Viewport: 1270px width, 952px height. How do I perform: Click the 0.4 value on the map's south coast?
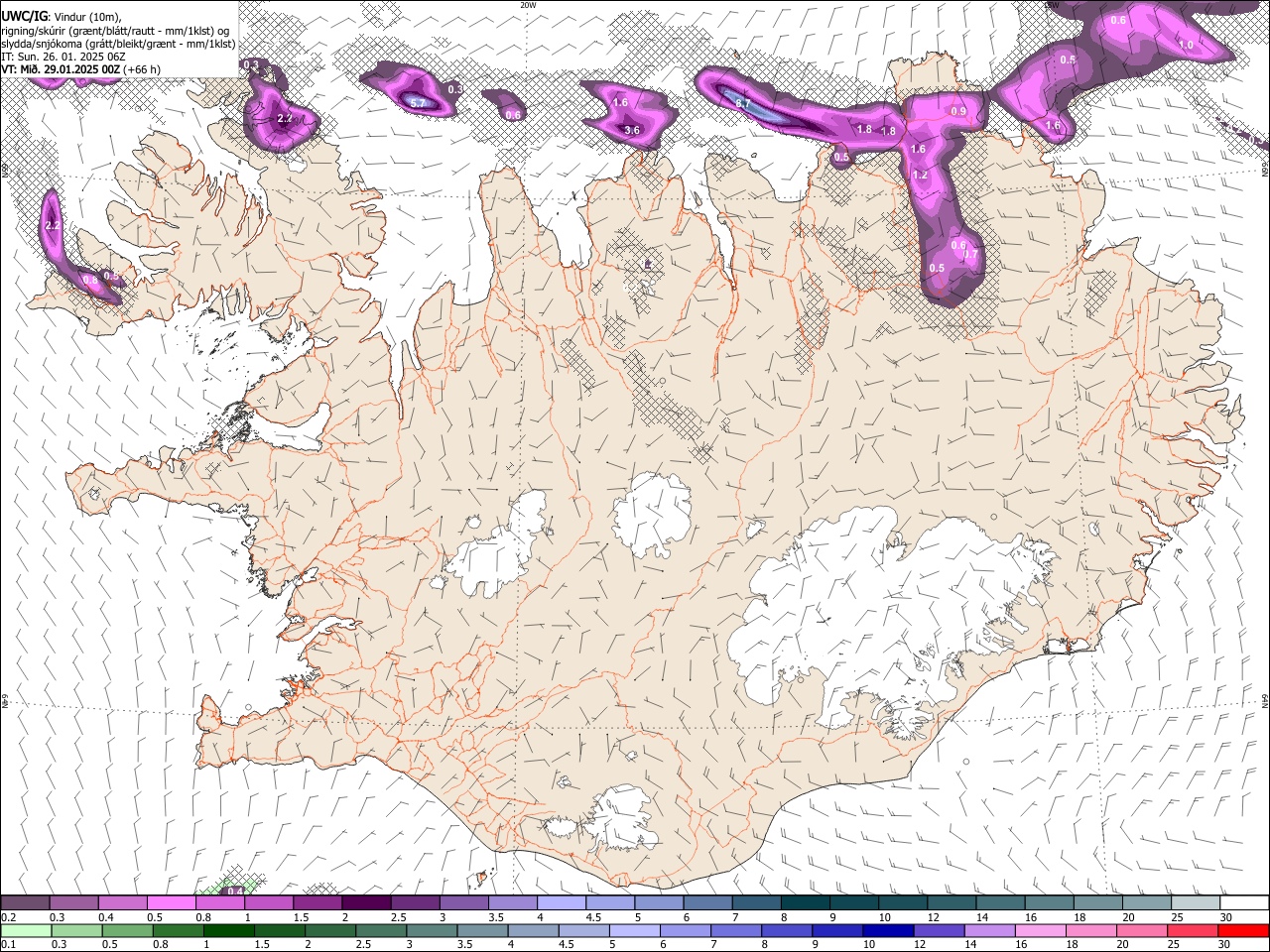234,891
